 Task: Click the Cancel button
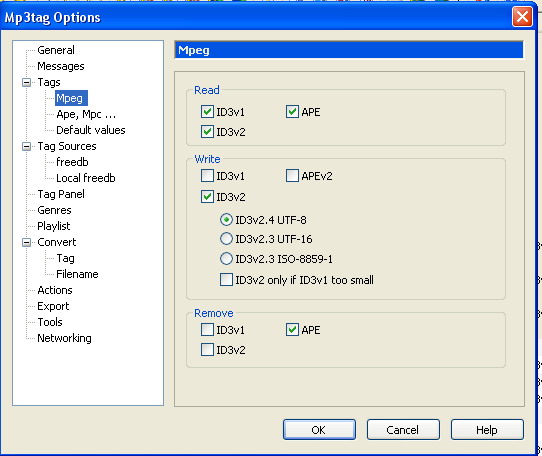(x=403, y=430)
